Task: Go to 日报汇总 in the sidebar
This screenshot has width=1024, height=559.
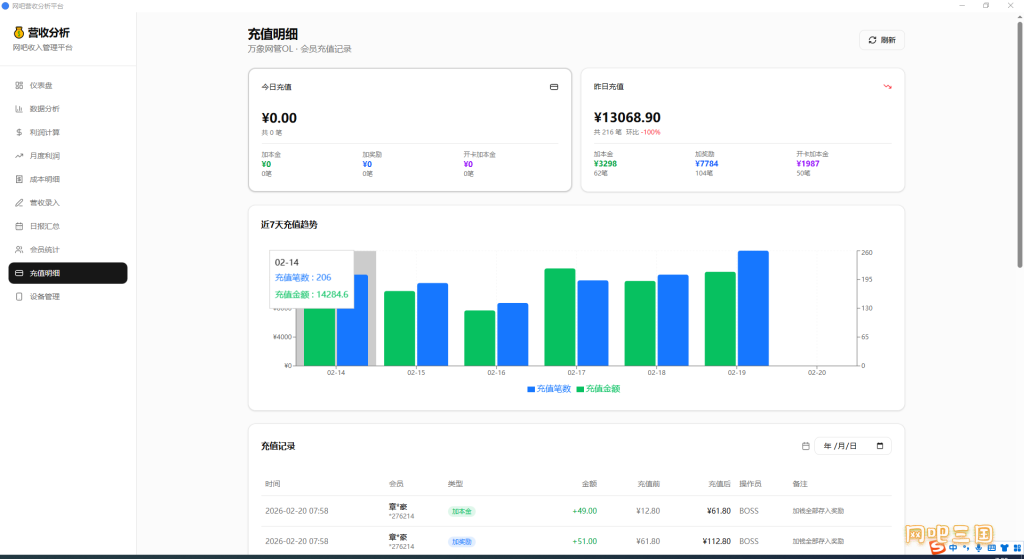Action: [68, 227]
